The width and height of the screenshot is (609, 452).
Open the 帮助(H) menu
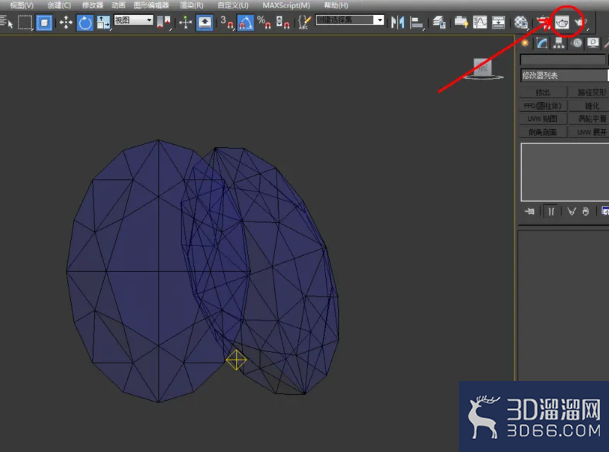point(336,5)
